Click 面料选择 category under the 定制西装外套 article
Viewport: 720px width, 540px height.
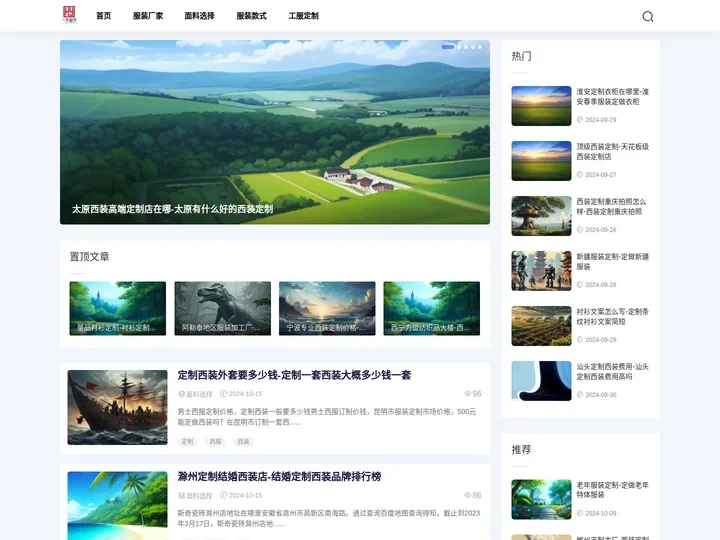coord(199,394)
